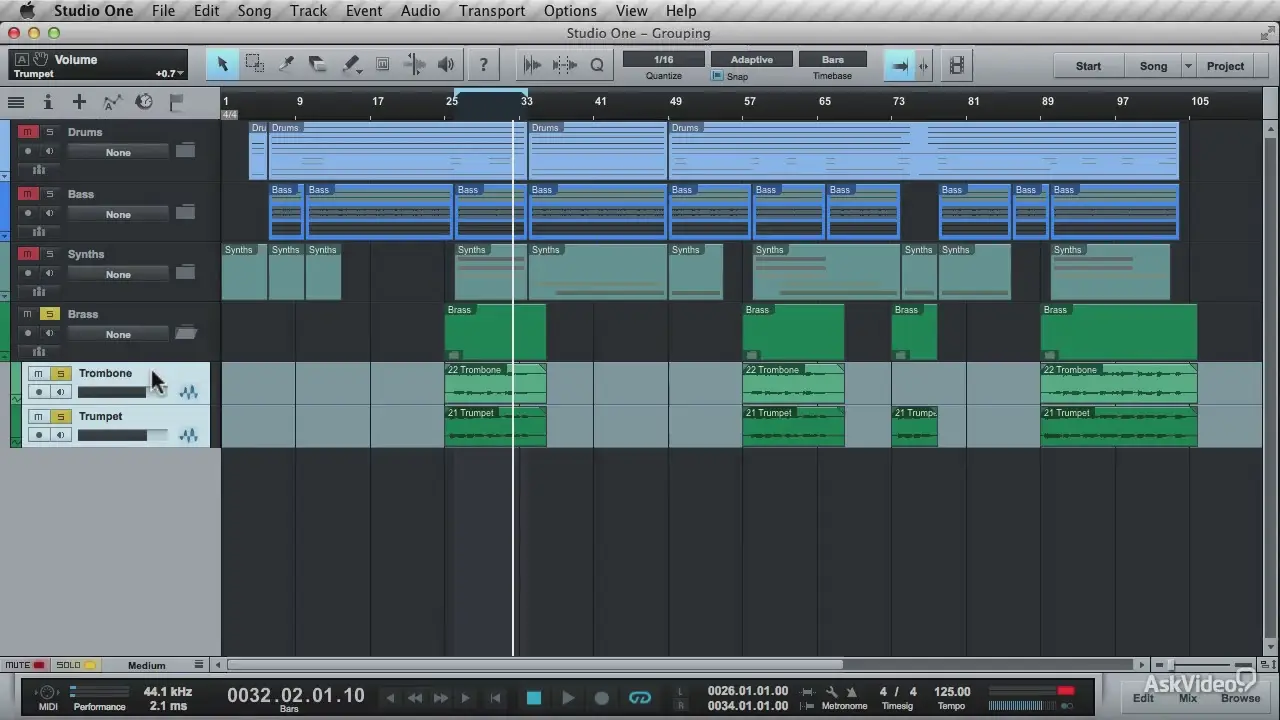Open the Song button dropdown arrow
Screen dimensions: 1280x720
point(1188,66)
